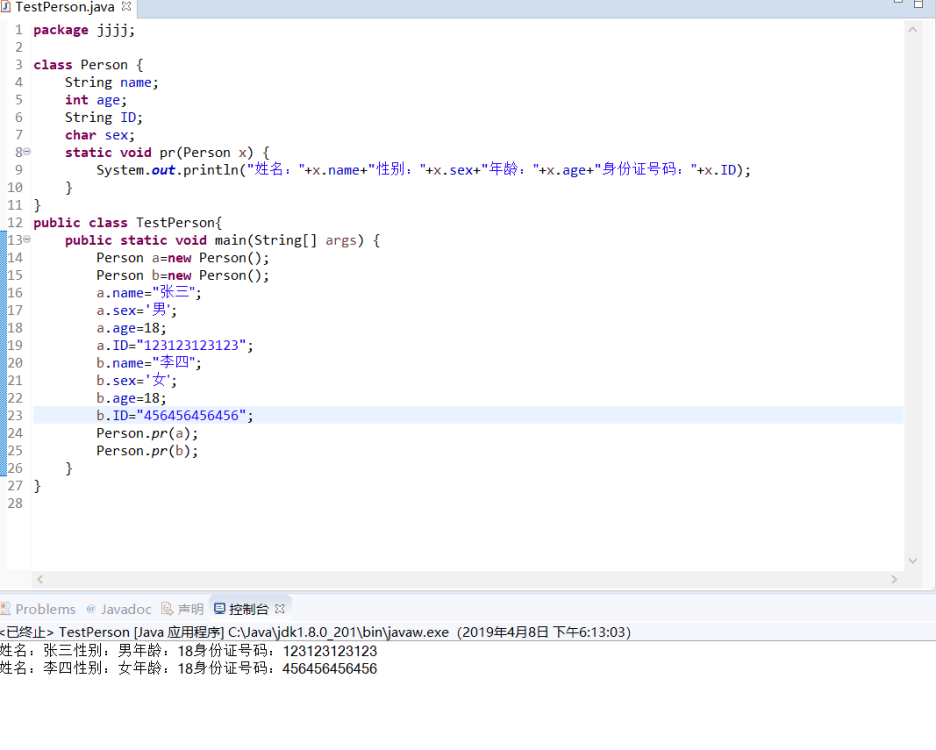Click the b.name="李四" assignment
Image resolution: width=936 pixels, height=750 pixels.
coord(149,362)
